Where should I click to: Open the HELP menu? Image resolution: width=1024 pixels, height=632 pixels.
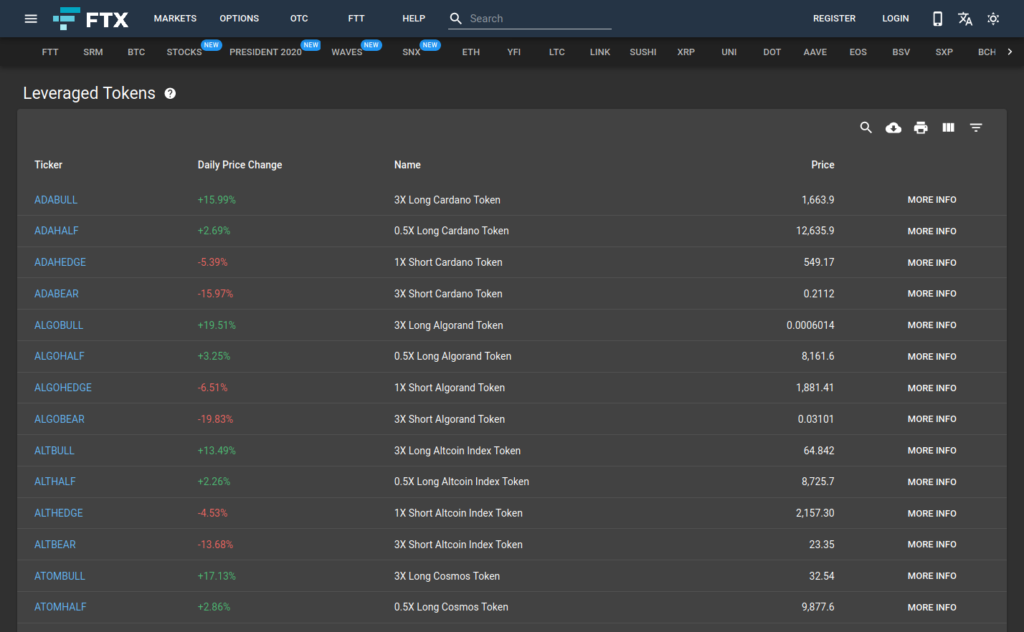tap(413, 18)
